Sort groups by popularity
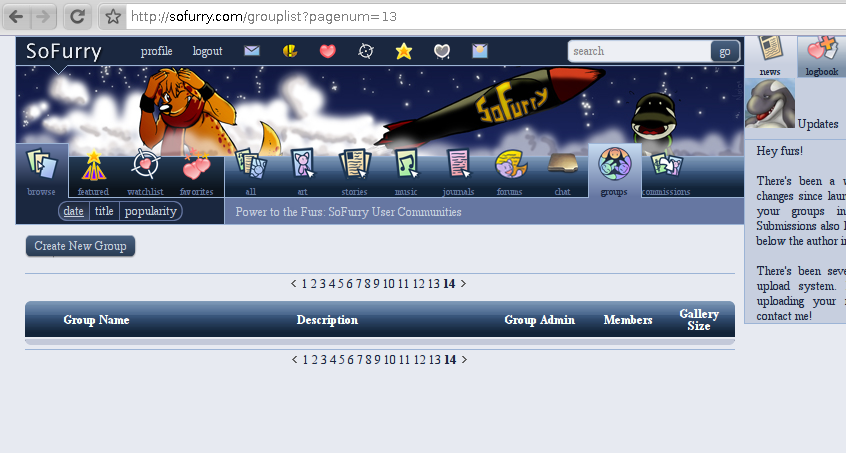The width and height of the screenshot is (846, 453). (151, 211)
